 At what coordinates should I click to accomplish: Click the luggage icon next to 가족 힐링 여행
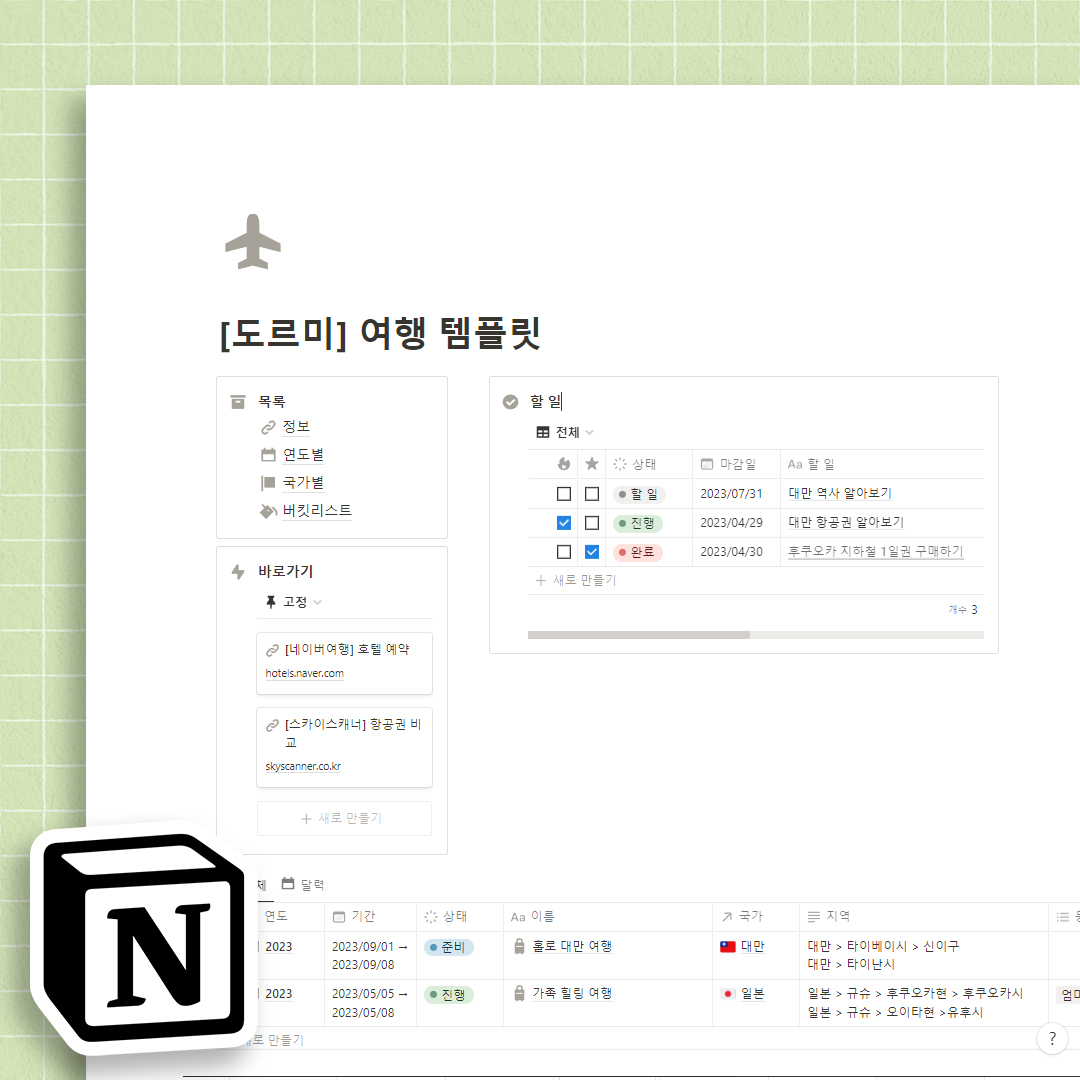click(520, 993)
